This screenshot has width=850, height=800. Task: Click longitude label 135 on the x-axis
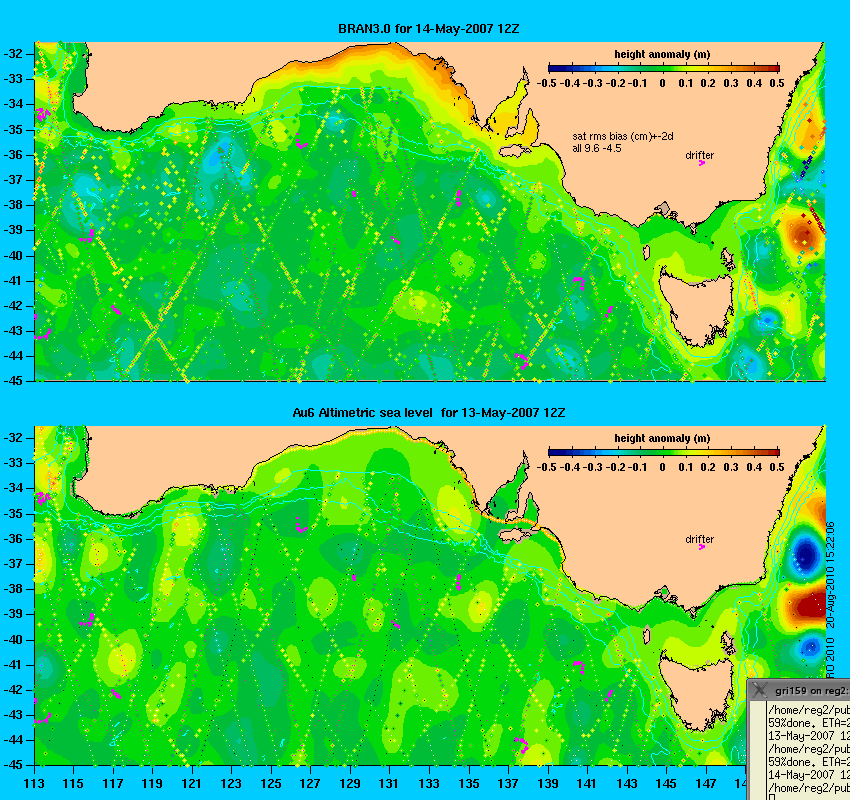468,784
